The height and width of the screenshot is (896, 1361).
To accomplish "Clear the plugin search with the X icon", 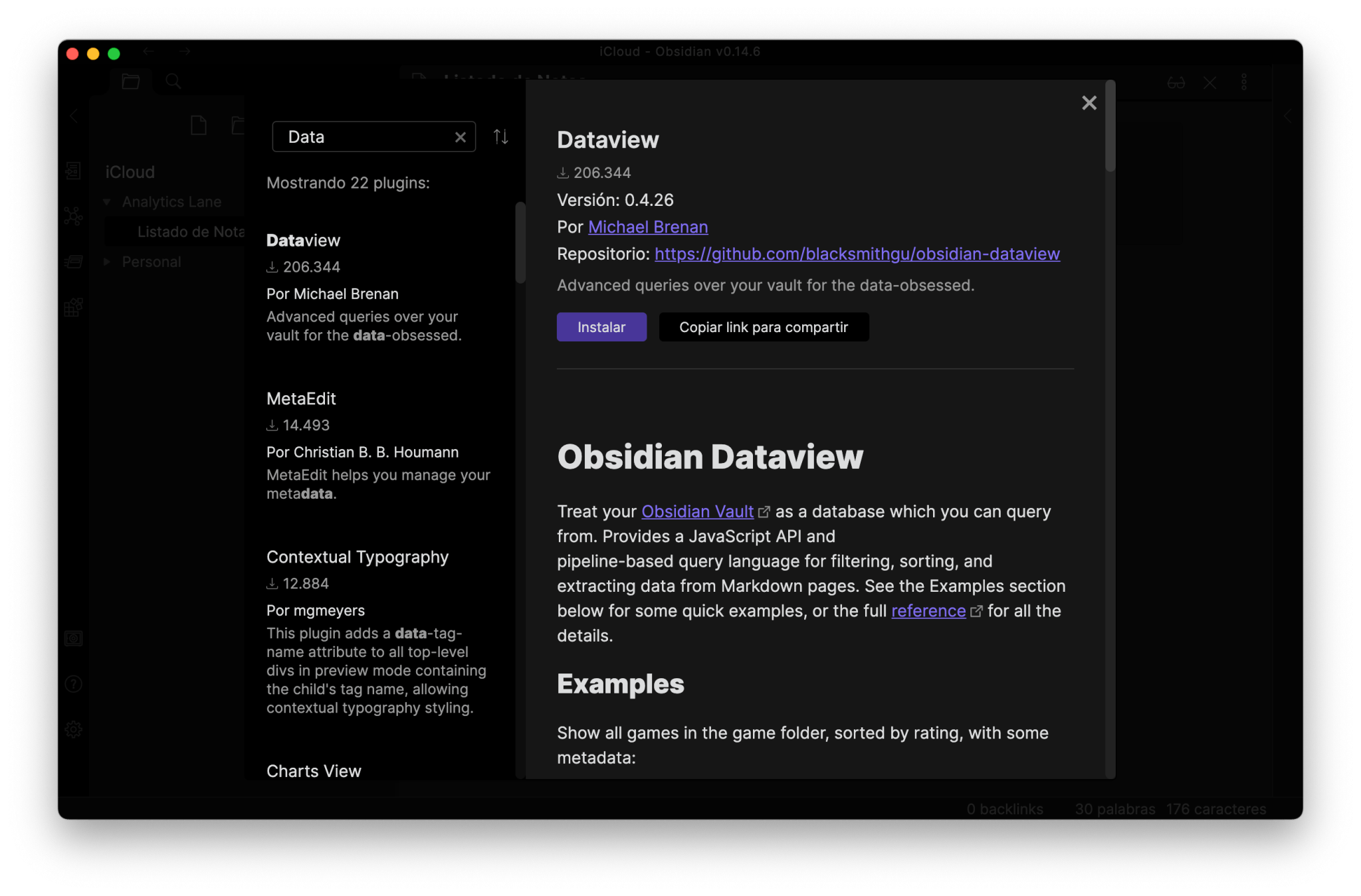I will tap(461, 137).
